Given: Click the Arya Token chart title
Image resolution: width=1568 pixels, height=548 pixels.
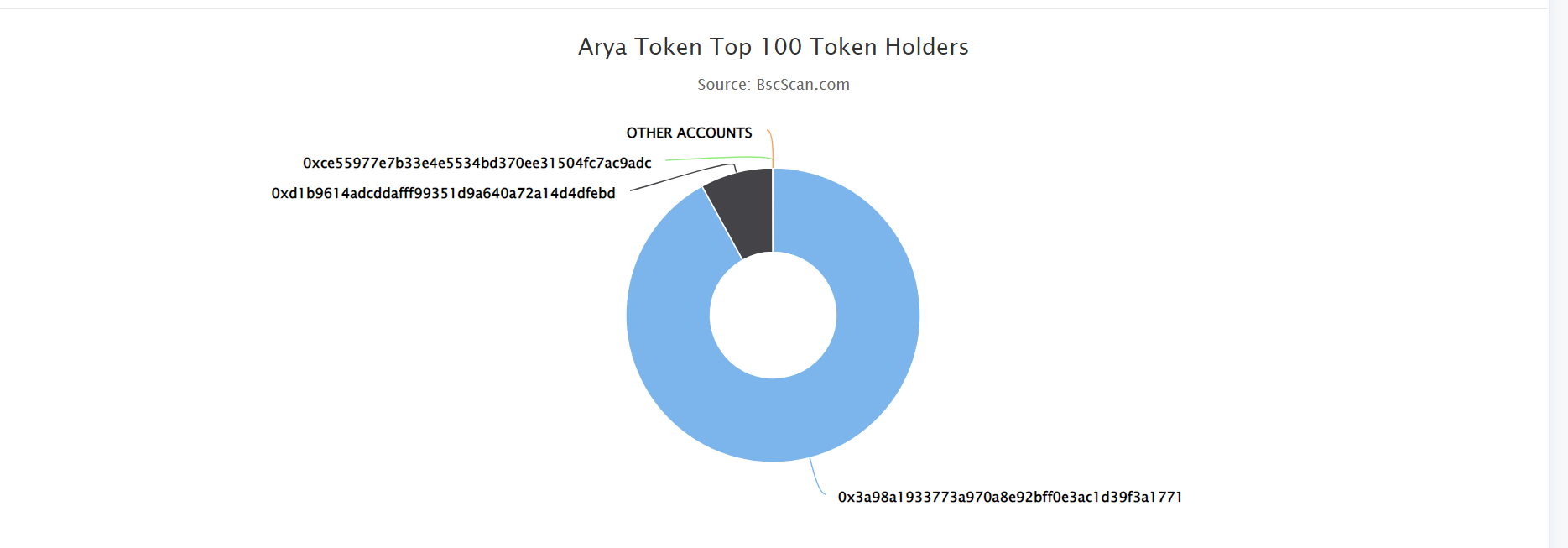Looking at the screenshot, I should point(773,46).
